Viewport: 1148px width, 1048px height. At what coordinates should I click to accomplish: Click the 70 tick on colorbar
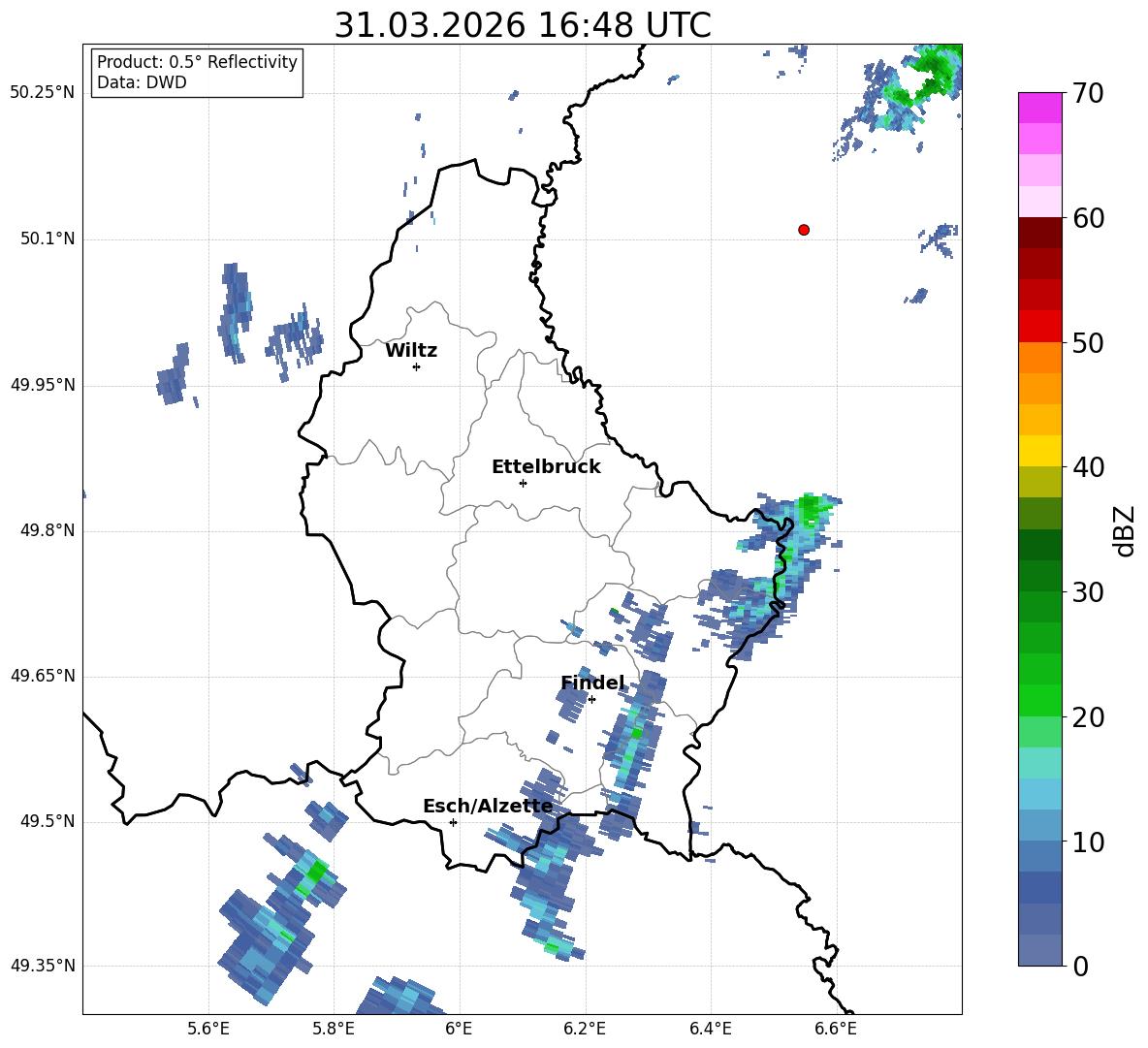click(1088, 94)
